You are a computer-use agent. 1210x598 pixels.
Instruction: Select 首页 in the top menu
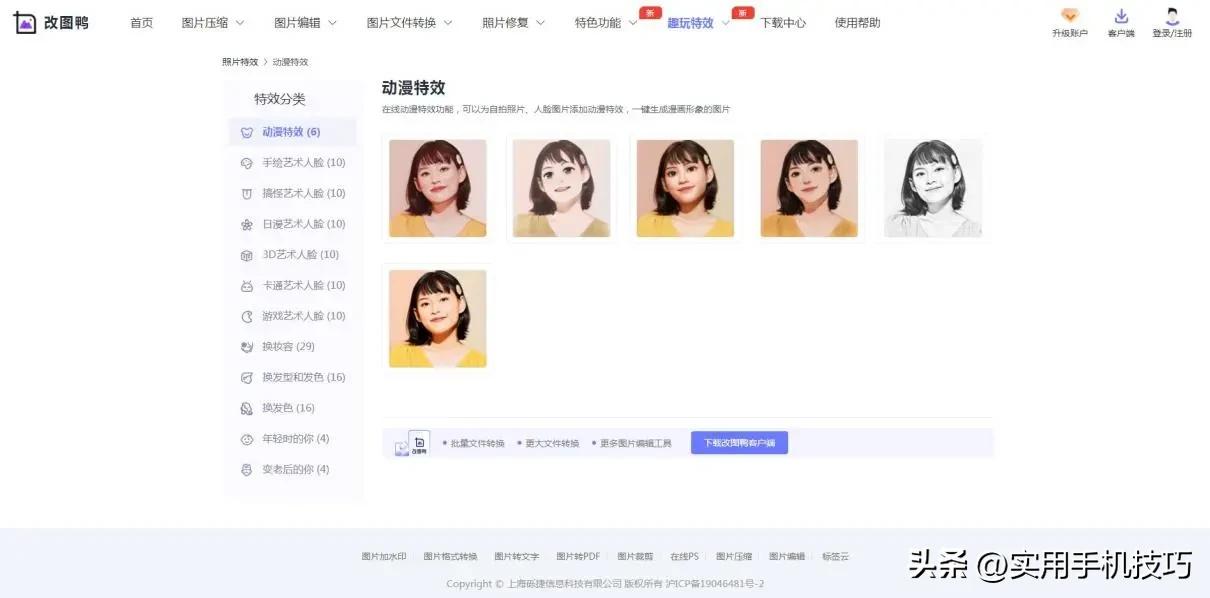(141, 22)
